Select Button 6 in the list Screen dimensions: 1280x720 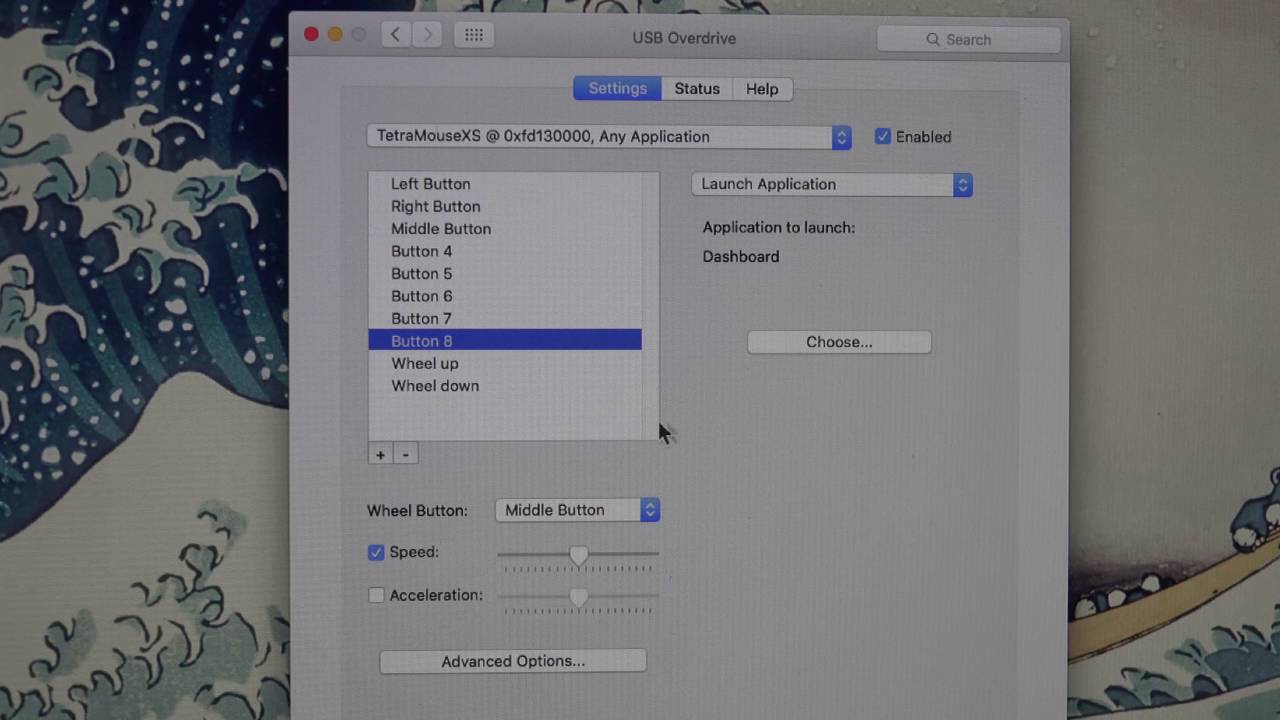coord(505,296)
